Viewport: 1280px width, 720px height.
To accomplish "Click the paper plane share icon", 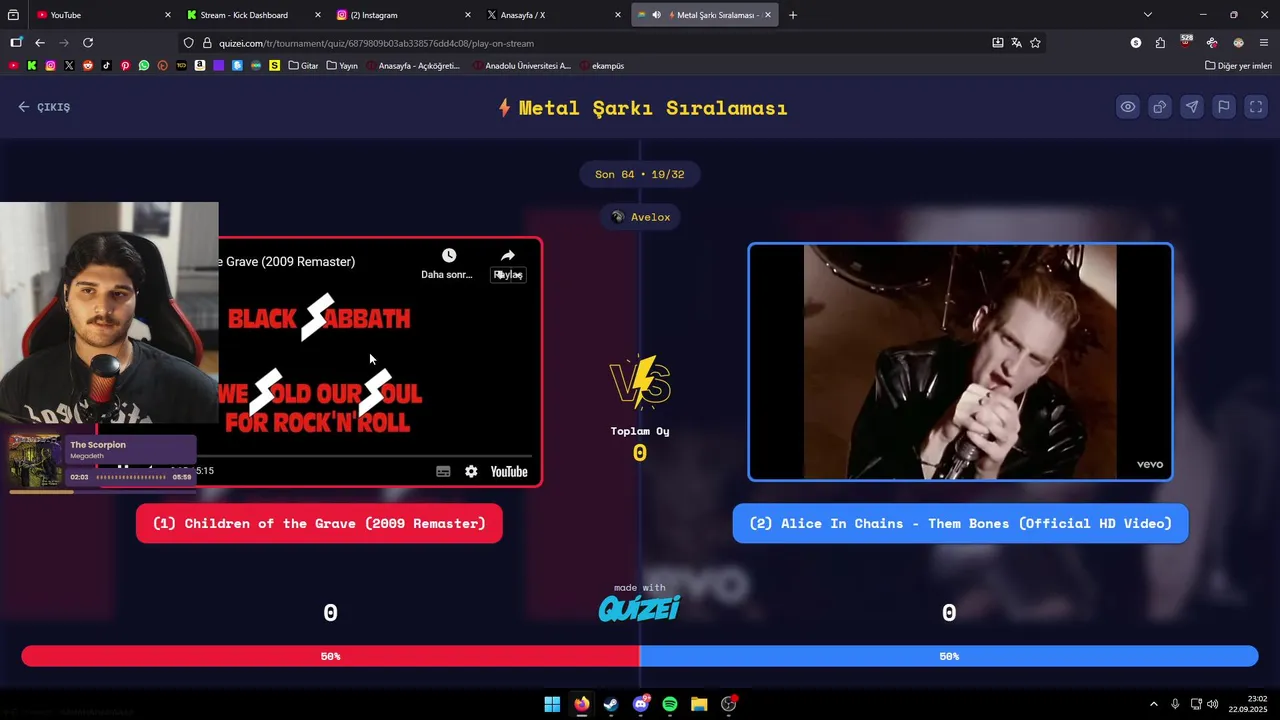I will 1192,107.
